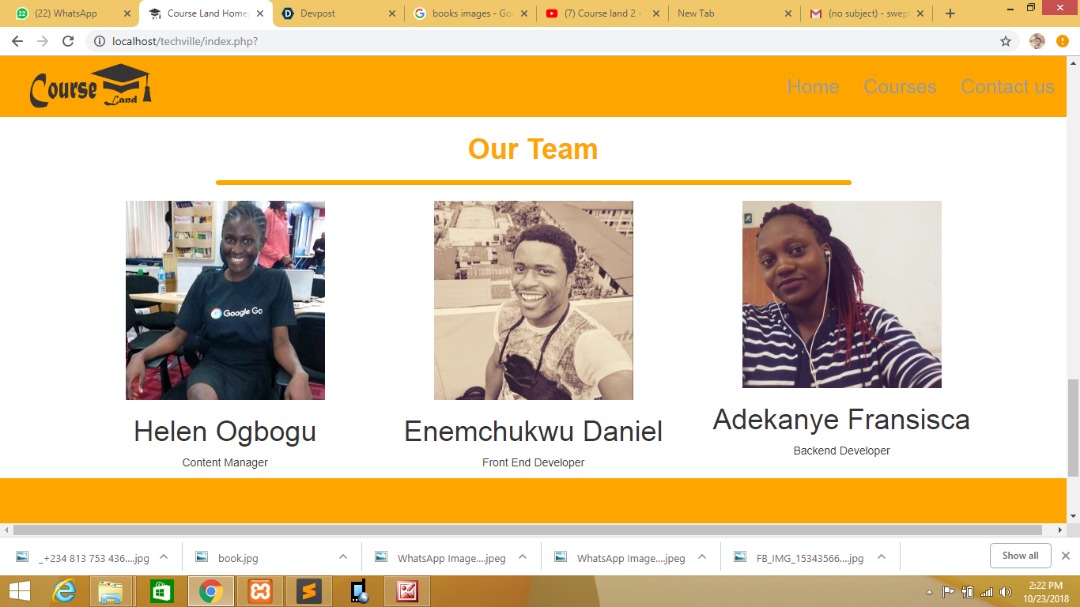The height and width of the screenshot is (607, 1080).
Task: Reload the page with the refresh icon
Action: (x=68, y=41)
